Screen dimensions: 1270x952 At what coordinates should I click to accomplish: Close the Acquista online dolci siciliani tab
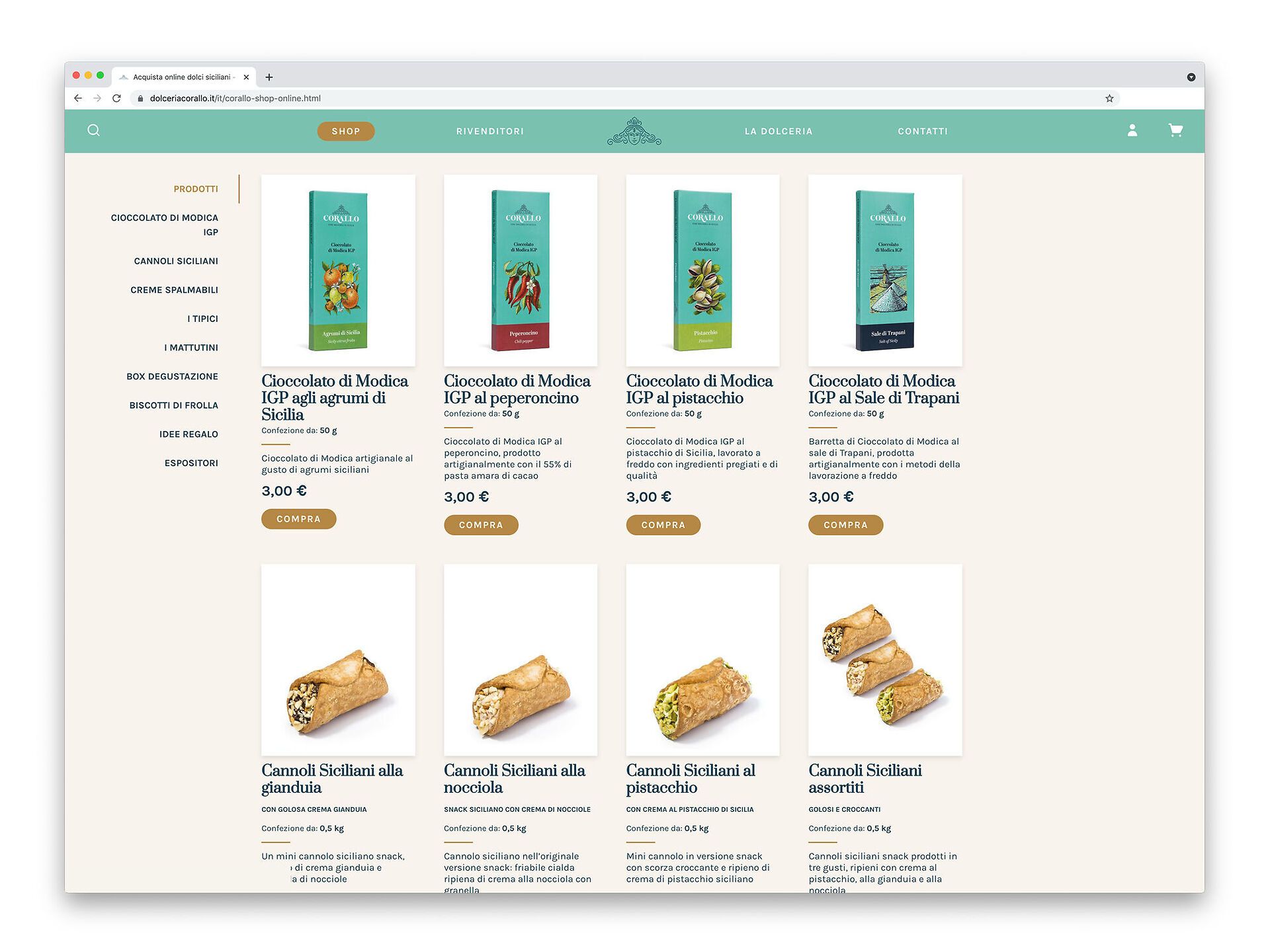click(246, 77)
